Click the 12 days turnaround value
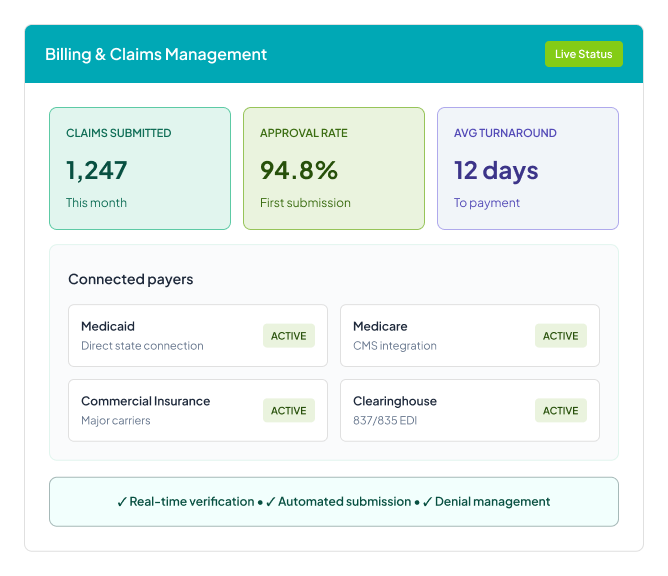 (496, 170)
